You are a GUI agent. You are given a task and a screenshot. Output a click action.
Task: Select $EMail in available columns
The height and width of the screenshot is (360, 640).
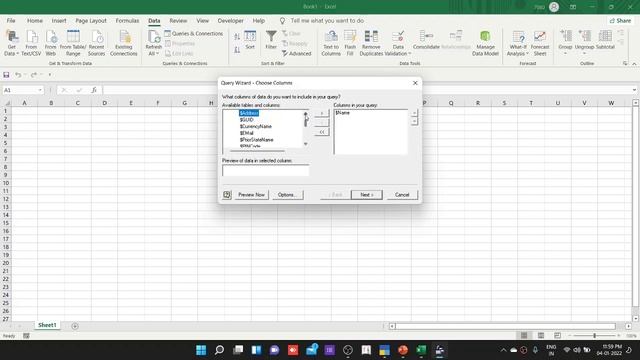point(247,133)
